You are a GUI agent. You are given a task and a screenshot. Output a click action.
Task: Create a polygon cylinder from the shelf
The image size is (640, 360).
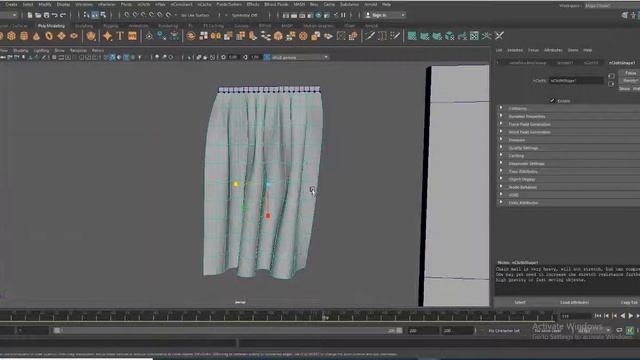[x=24, y=36]
